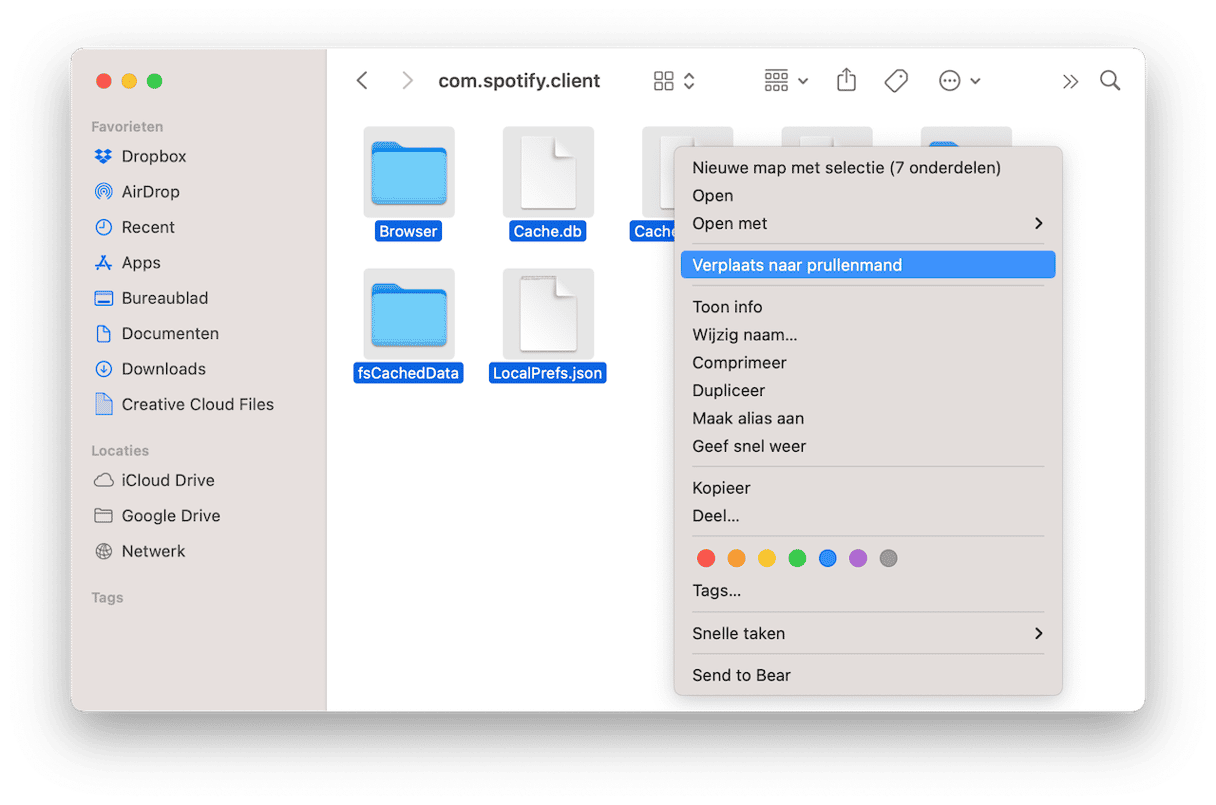The height and width of the screenshot is (805, 1216).
Task: Expand the 'Open met' submenu
Action: tap(866, 224)
